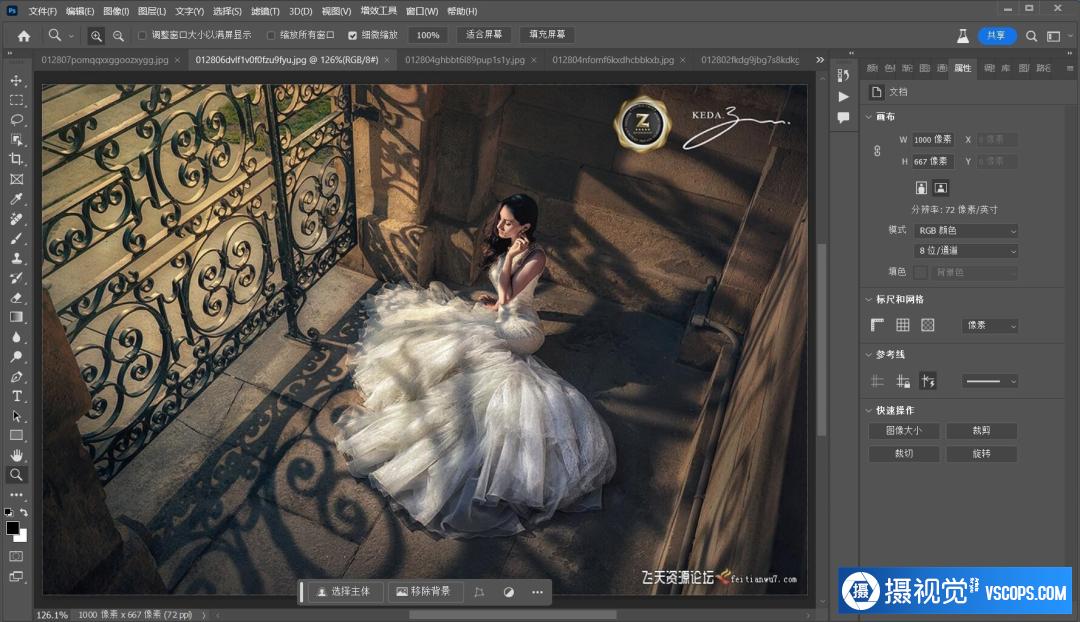The width and height of the screenshot is (1080, 622).
Task: Toggle guides visibility under 参考线
Action: (878, 381)
